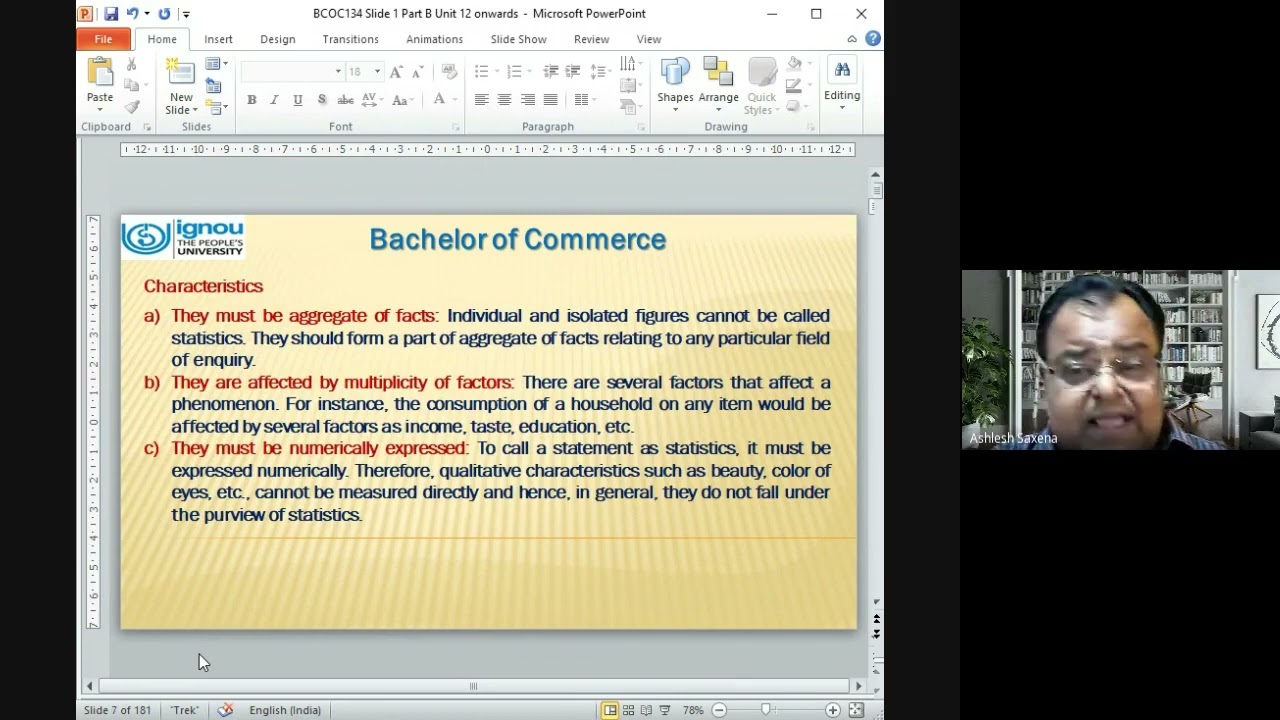The width and height of the screenshot is (1280, 720).
Task: Apply Bold formatting
Action: 252,100
